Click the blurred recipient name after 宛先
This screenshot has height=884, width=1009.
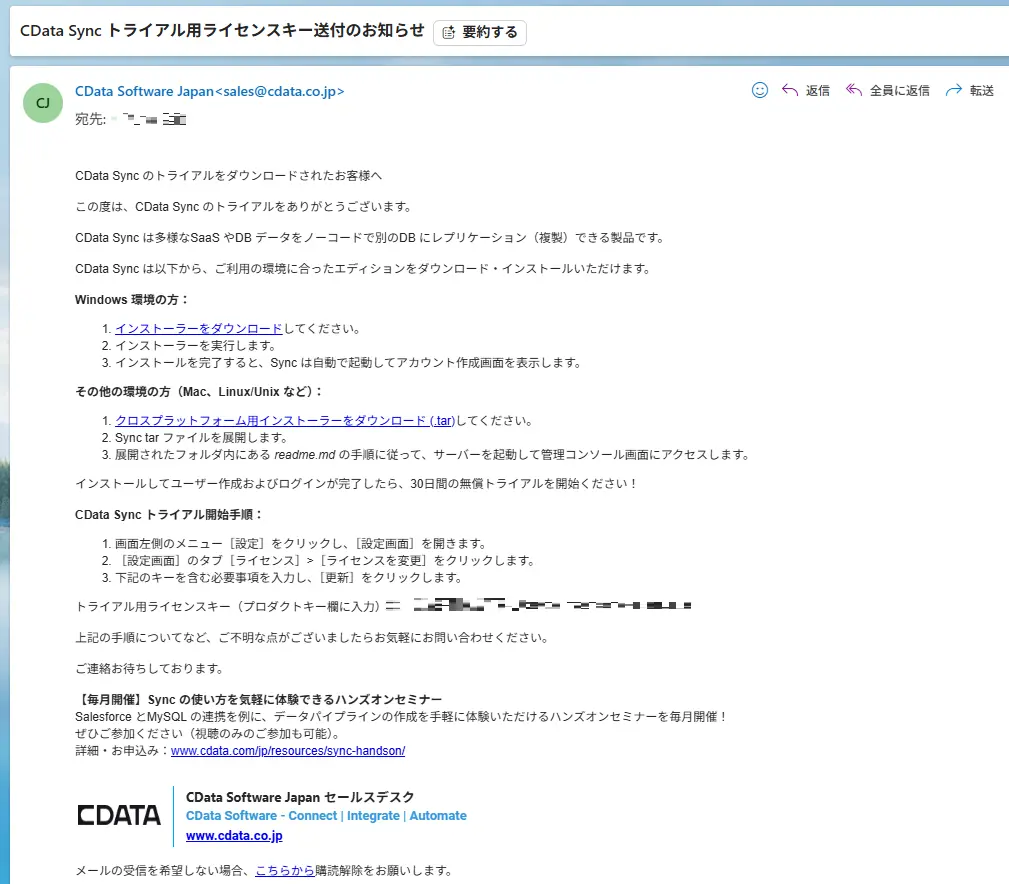tap(149, 119)
